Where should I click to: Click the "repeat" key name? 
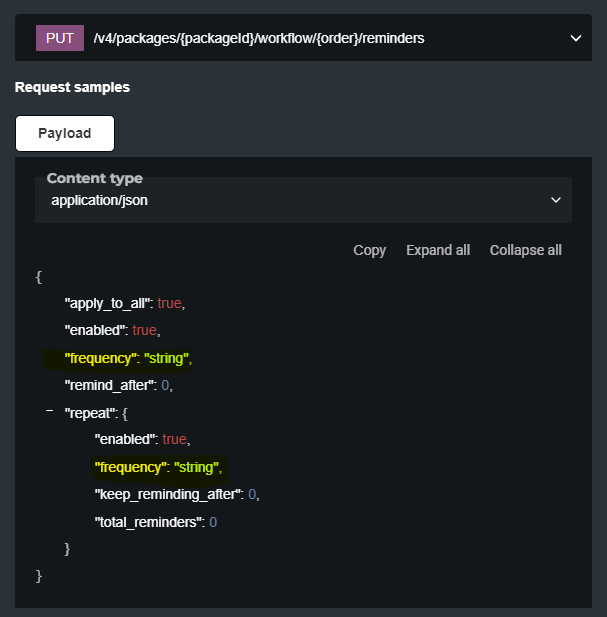click(x=90, y=412)
